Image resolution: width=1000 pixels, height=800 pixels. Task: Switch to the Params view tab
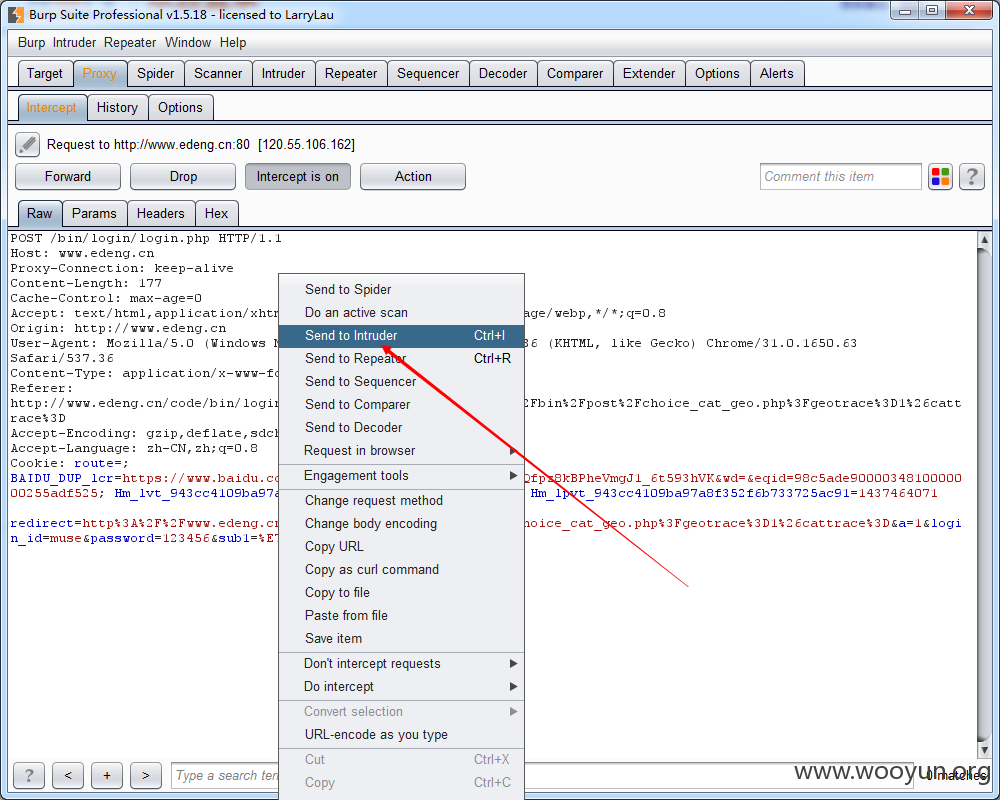pos(94,214)
